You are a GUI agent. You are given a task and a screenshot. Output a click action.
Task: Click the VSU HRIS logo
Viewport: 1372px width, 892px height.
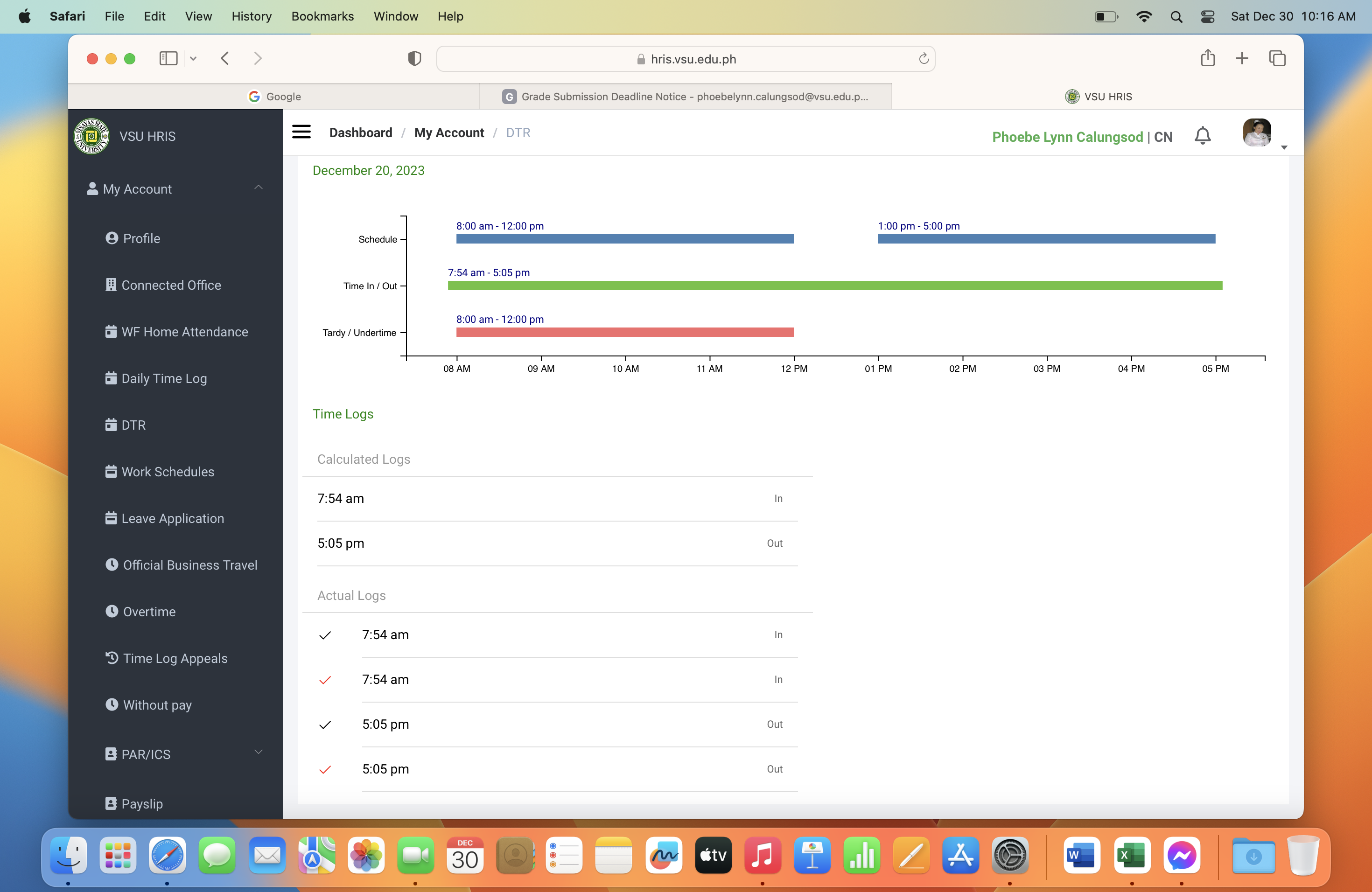click(91, 137)
